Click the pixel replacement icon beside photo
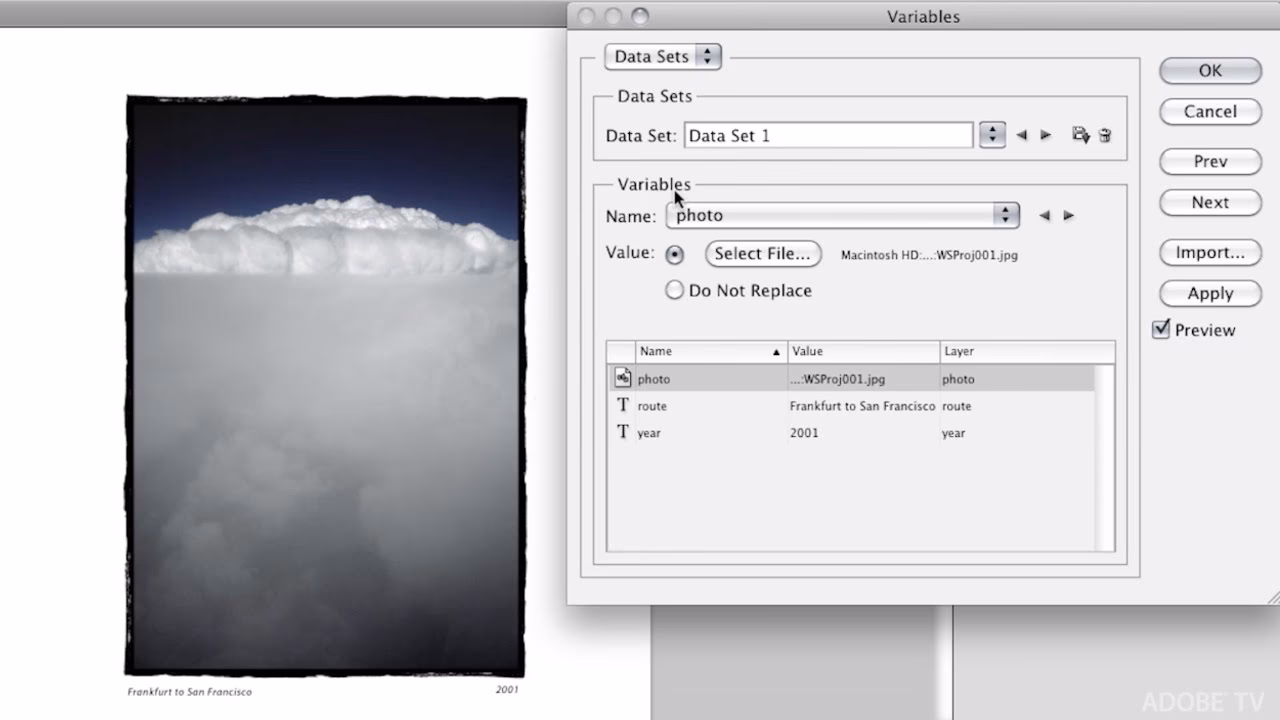Viewport: 1280px width, 720px height. click(623, 377)
